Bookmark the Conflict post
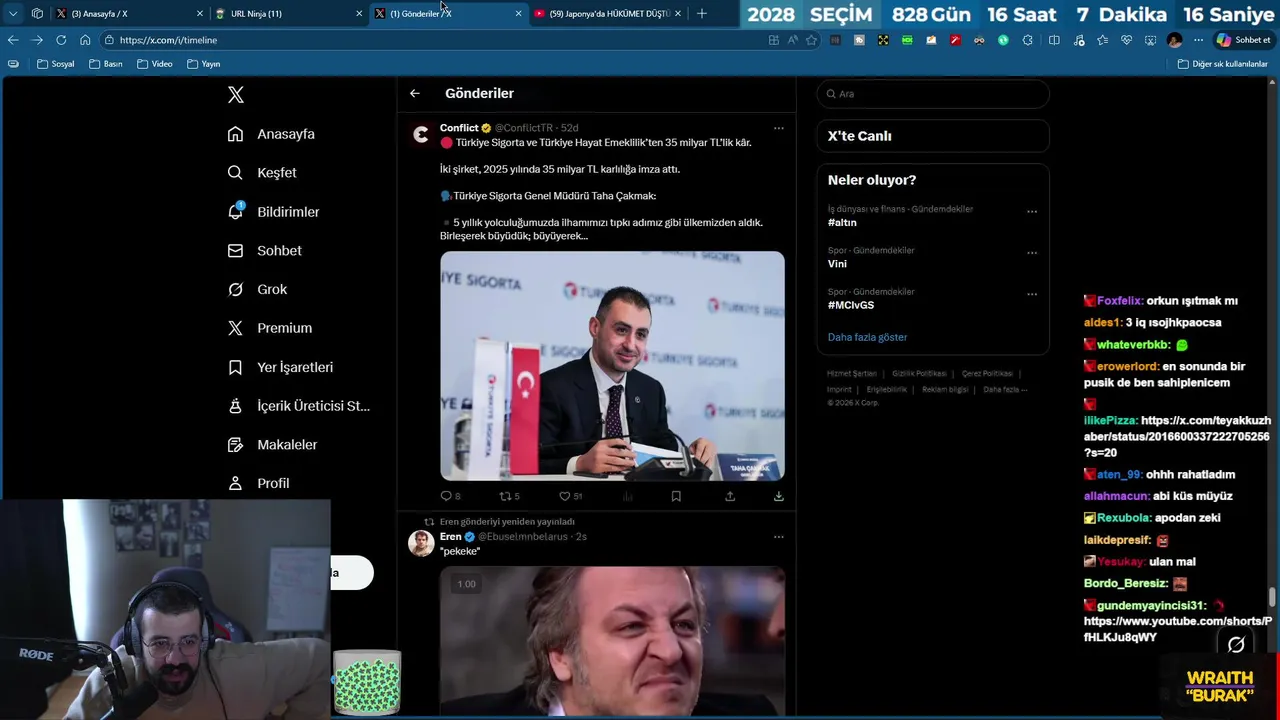The image size is (1280, 720). click(x=676, y=496)
